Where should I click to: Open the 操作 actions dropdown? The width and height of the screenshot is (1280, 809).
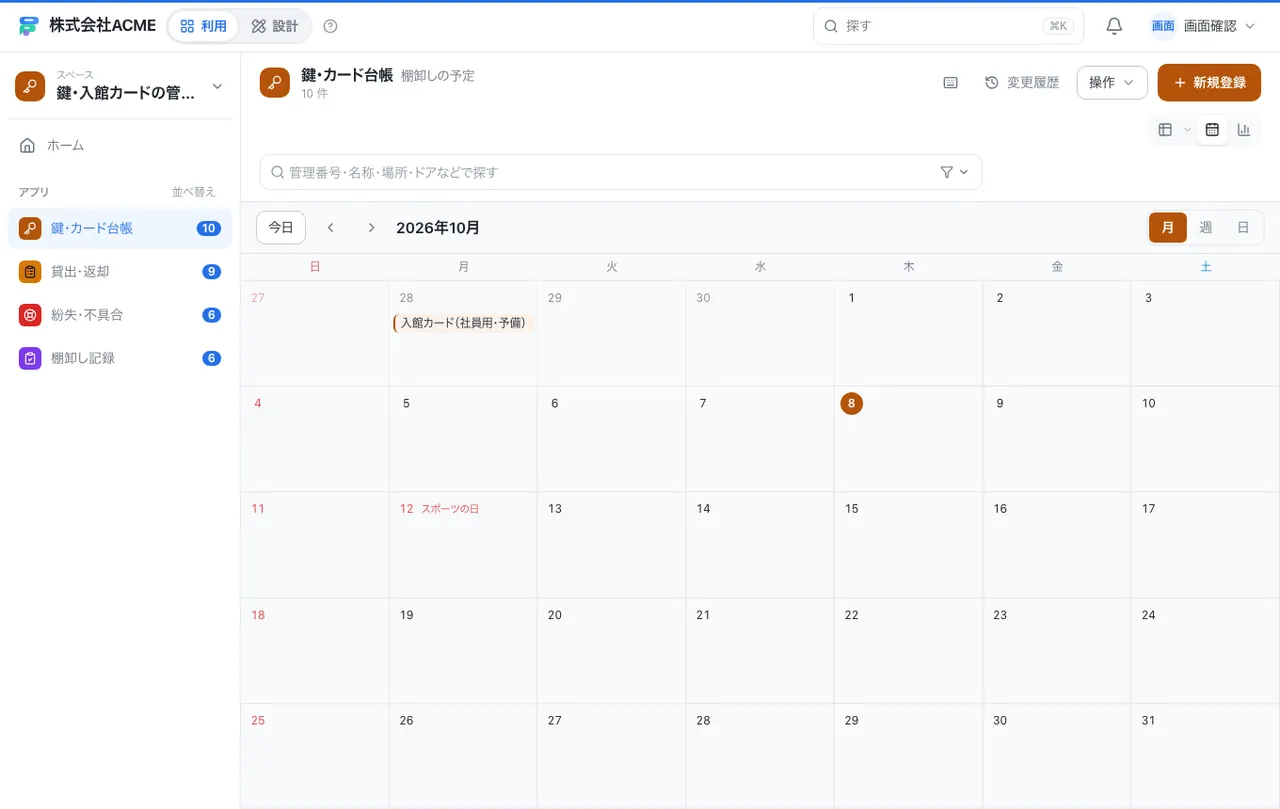point(1112,83)
